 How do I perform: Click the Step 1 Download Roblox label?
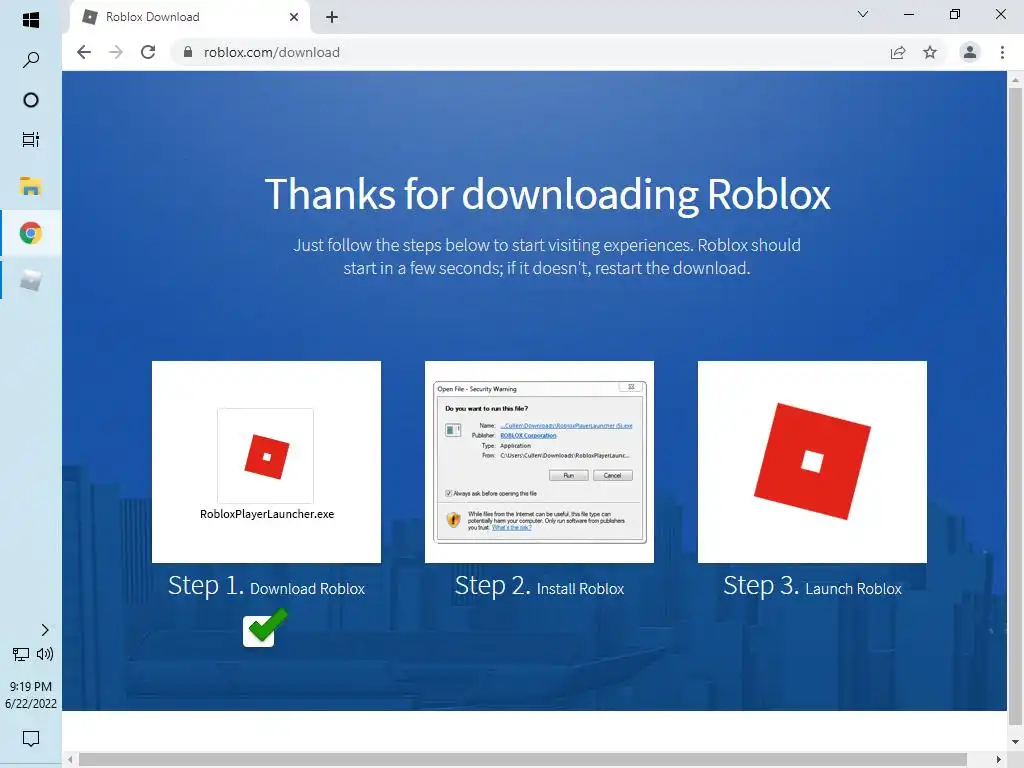click(x=266, y=586)
